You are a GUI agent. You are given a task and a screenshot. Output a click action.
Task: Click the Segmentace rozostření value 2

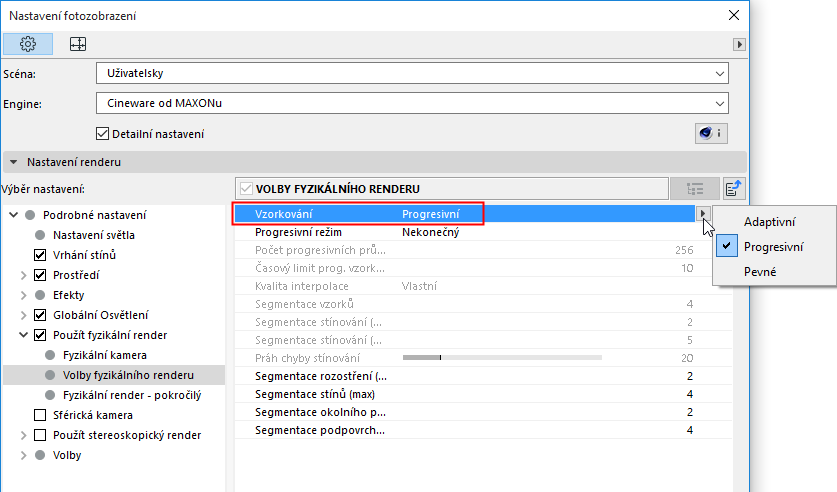pos(690,376)
